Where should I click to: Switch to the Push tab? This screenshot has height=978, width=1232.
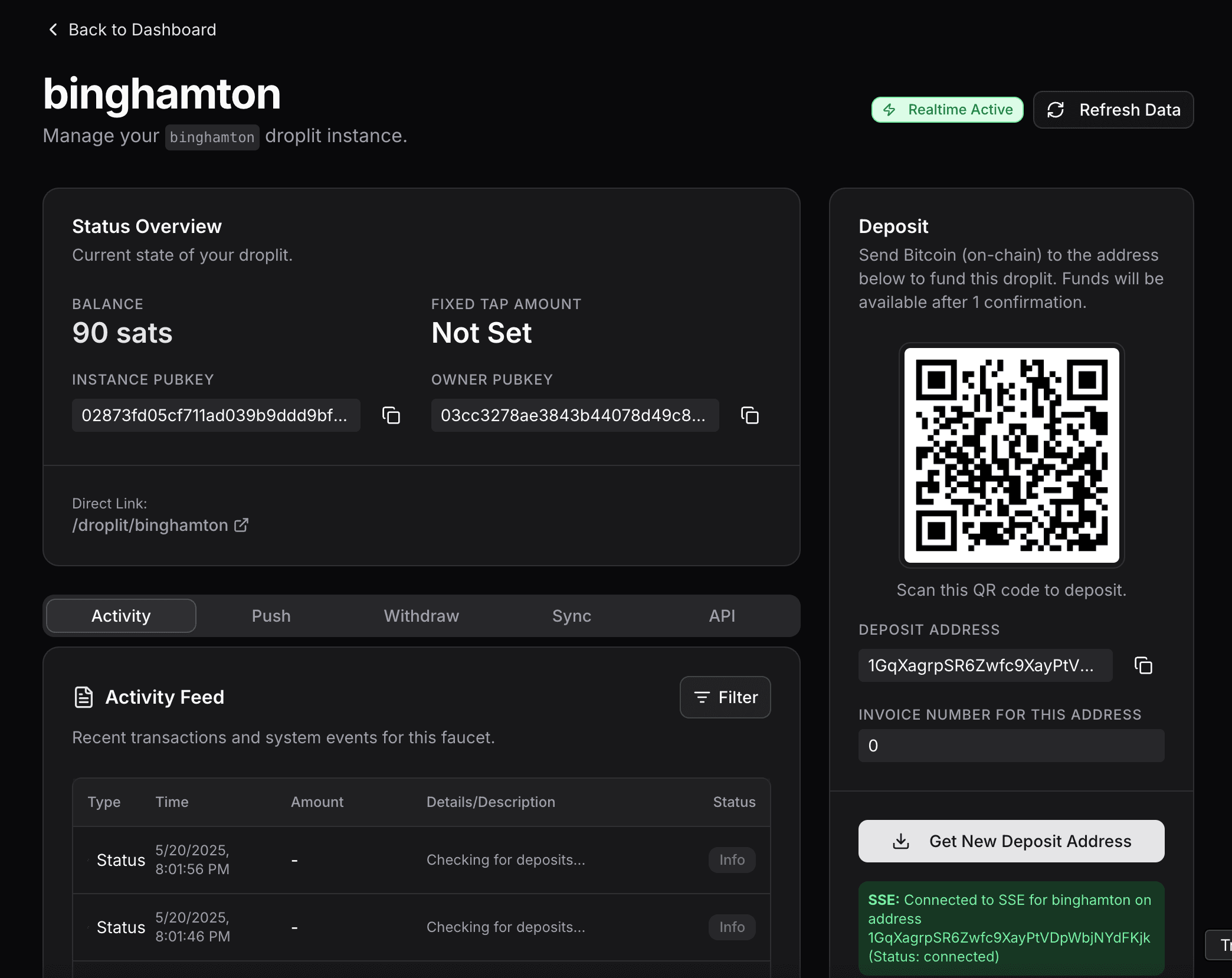pyautogui.click(x=271, y=616)
